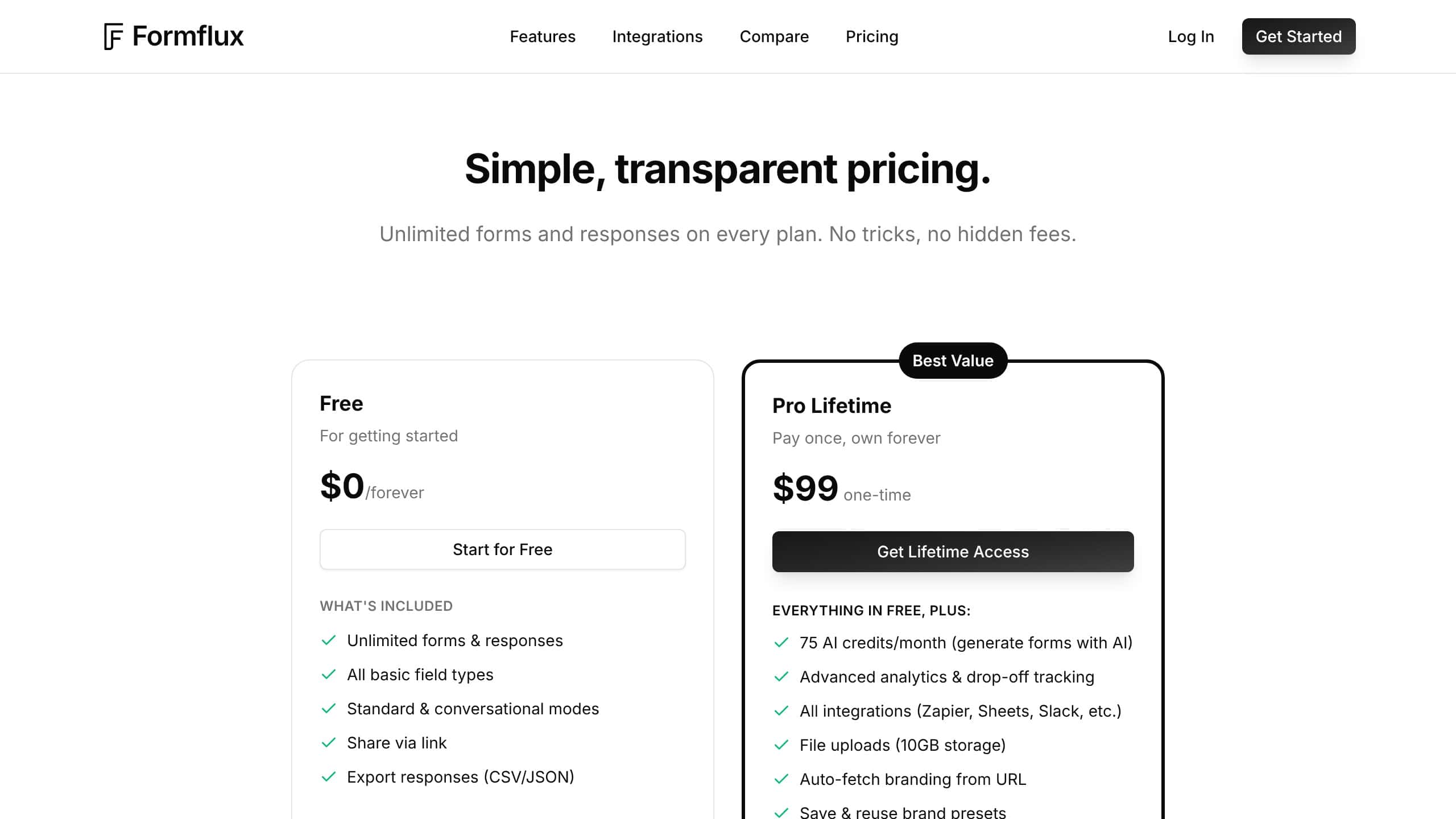This screenshot has height=819, width=1456.
Task: Click the Best Value badge
Action: 953,360
